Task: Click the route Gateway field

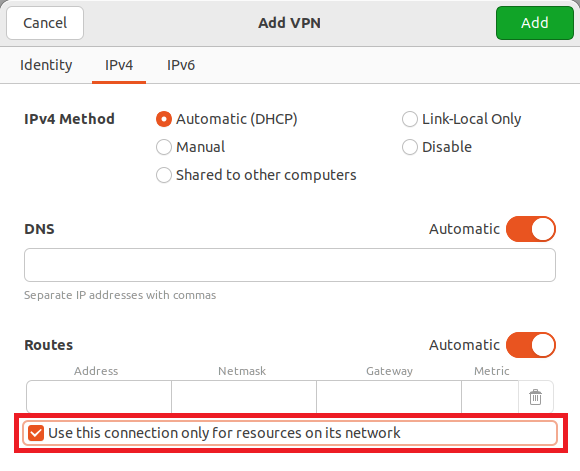Action: (389, 397)
